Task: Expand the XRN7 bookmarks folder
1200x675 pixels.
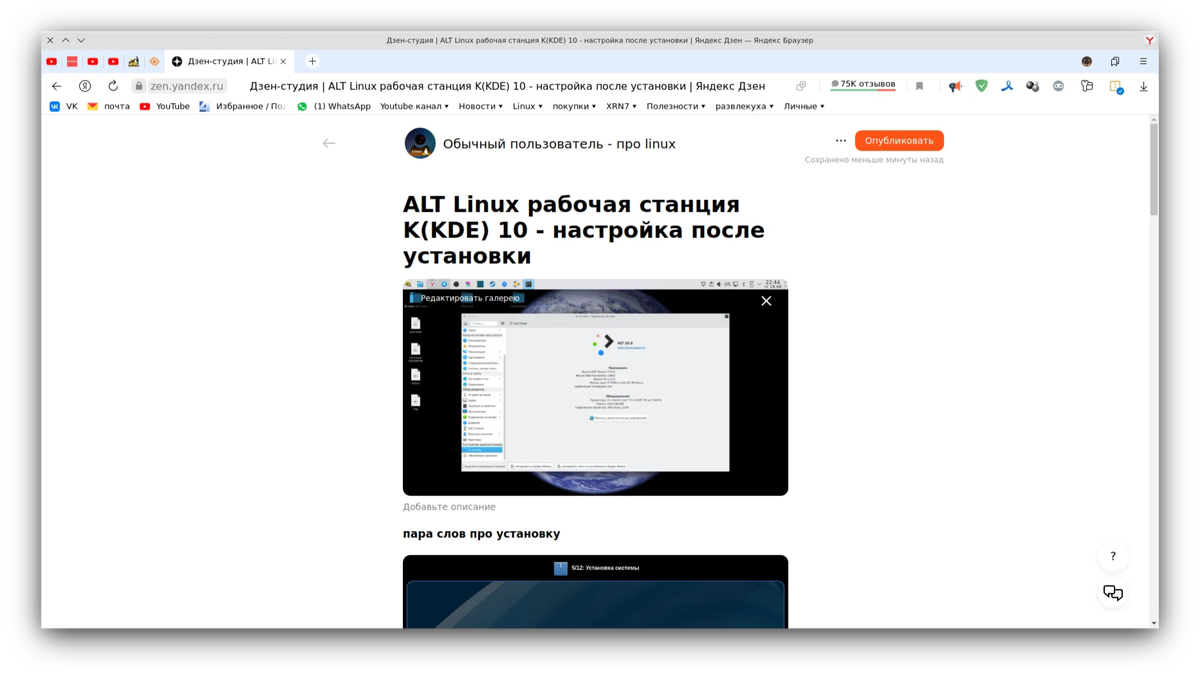Action: click(621, 106)
